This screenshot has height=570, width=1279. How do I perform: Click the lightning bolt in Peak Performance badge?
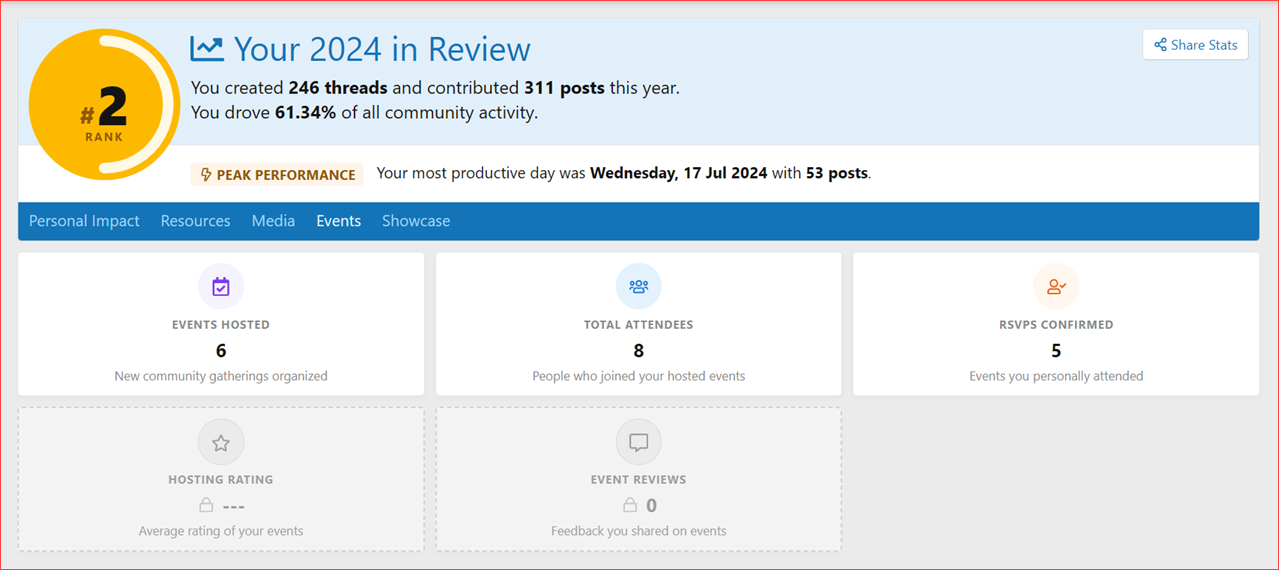coord(206,174)
